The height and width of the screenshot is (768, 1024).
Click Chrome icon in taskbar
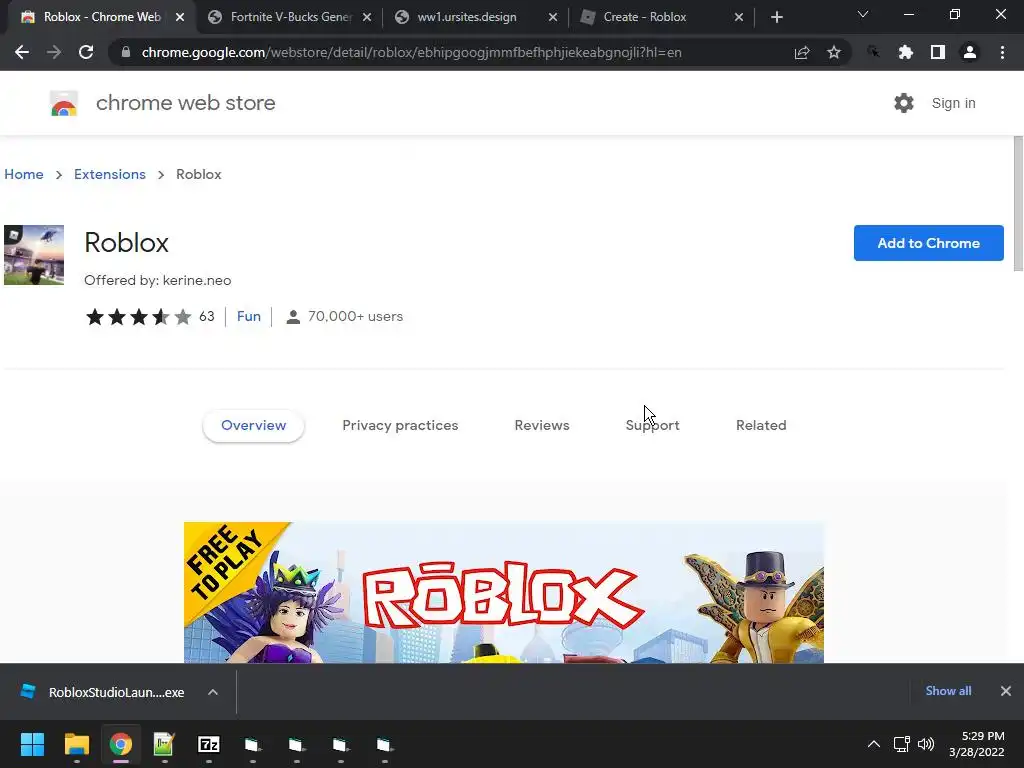point(121,744)
